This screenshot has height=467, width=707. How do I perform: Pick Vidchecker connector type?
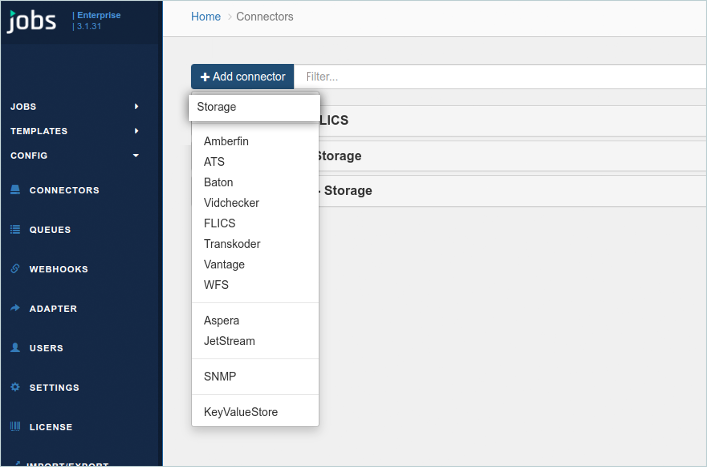(x=231, y=203)
